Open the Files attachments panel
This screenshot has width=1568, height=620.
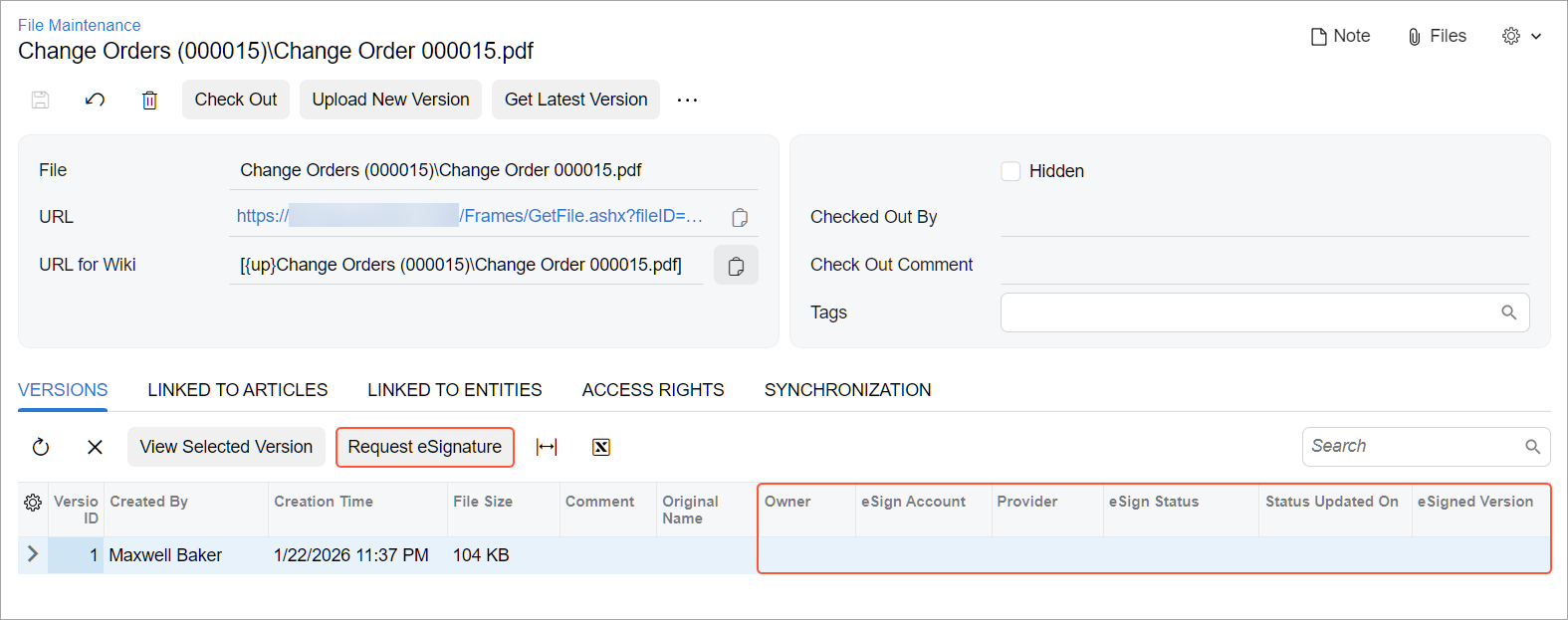tap(1437, 36)
